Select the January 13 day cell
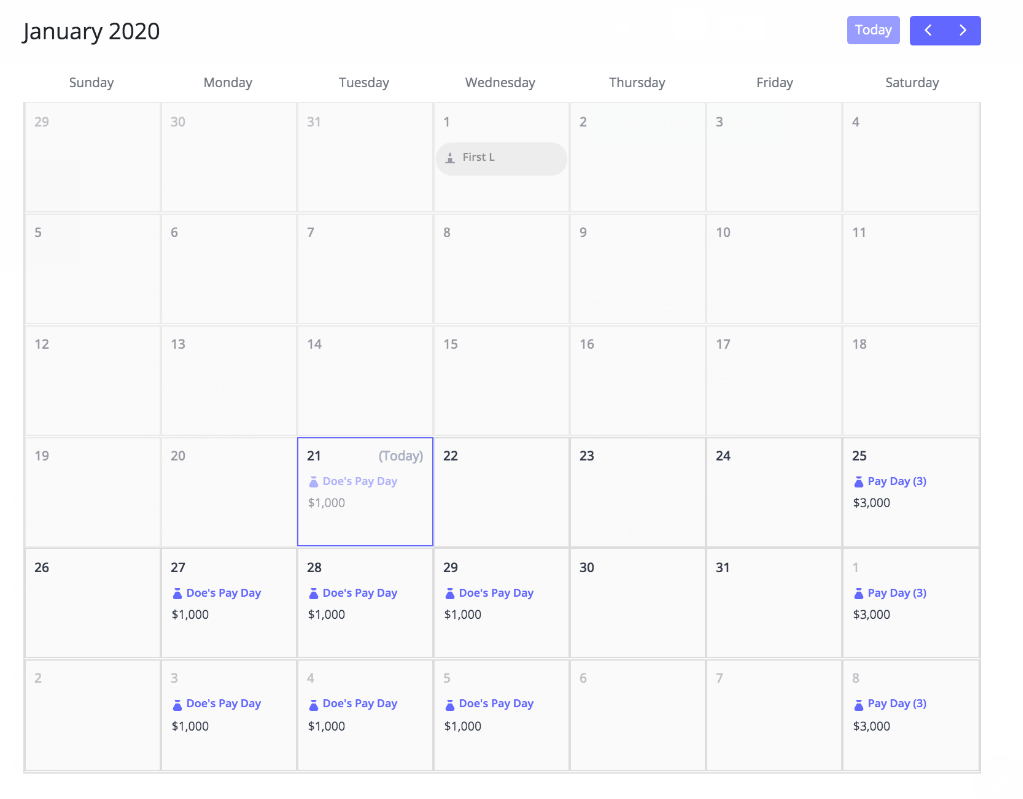This screenshot has width=1023, height=799. 228,380
